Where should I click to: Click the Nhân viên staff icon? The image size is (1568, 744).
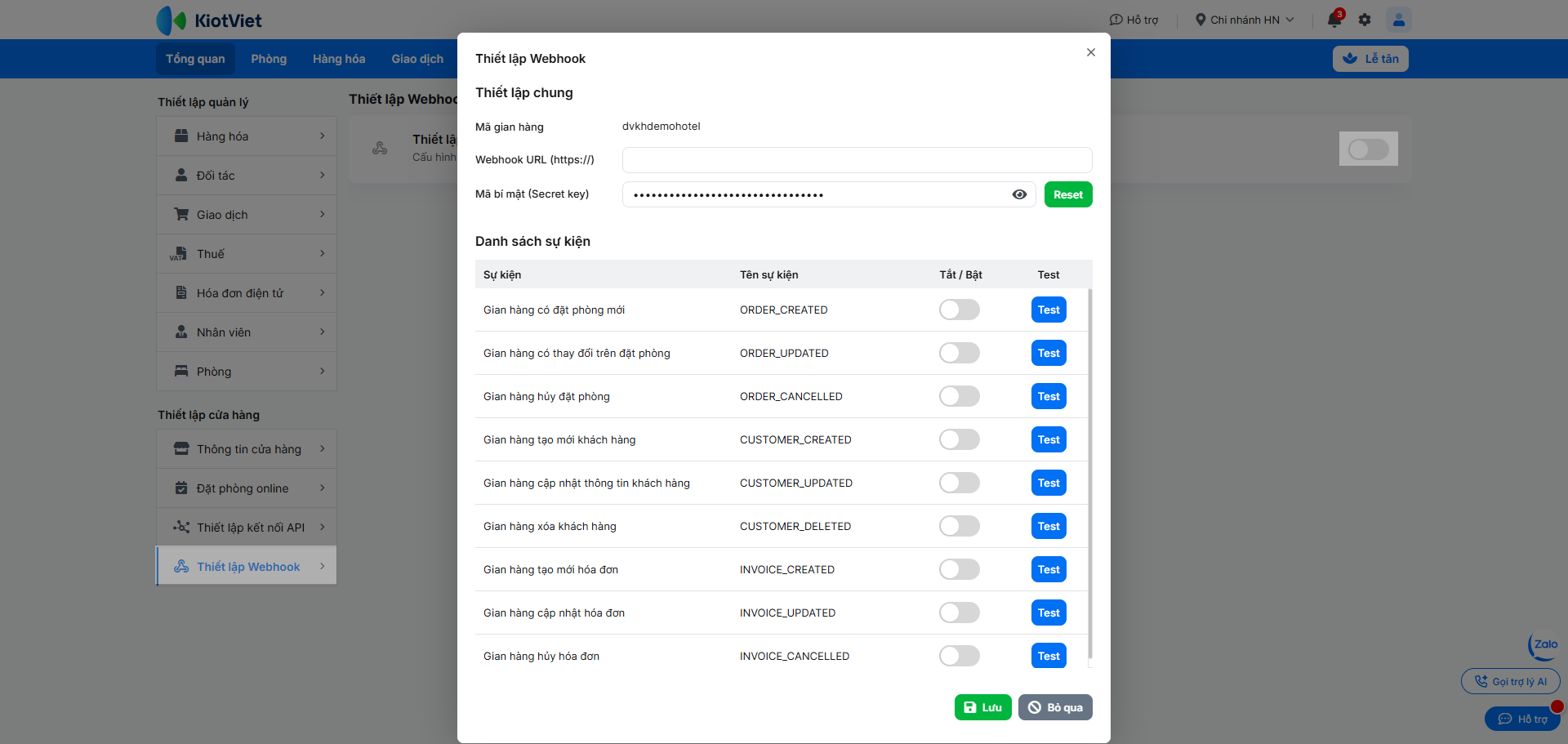[x=181, y=332]
